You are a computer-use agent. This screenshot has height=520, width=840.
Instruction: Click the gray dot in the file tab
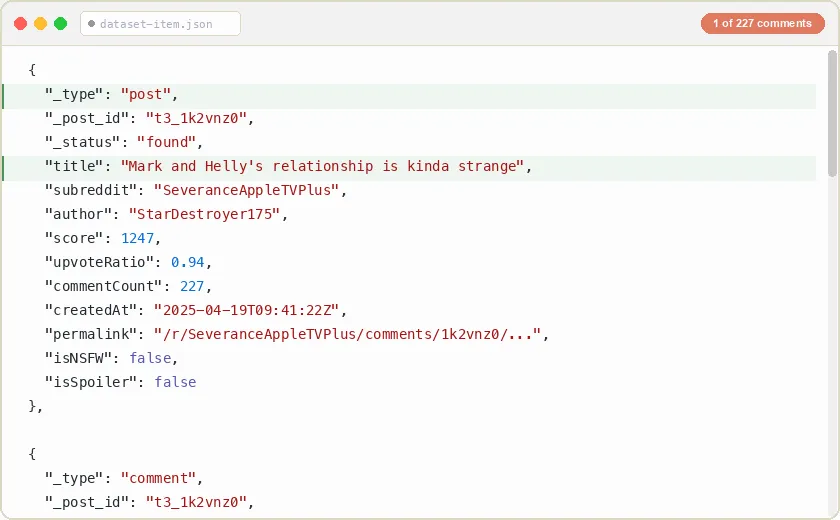click(91, 24)
